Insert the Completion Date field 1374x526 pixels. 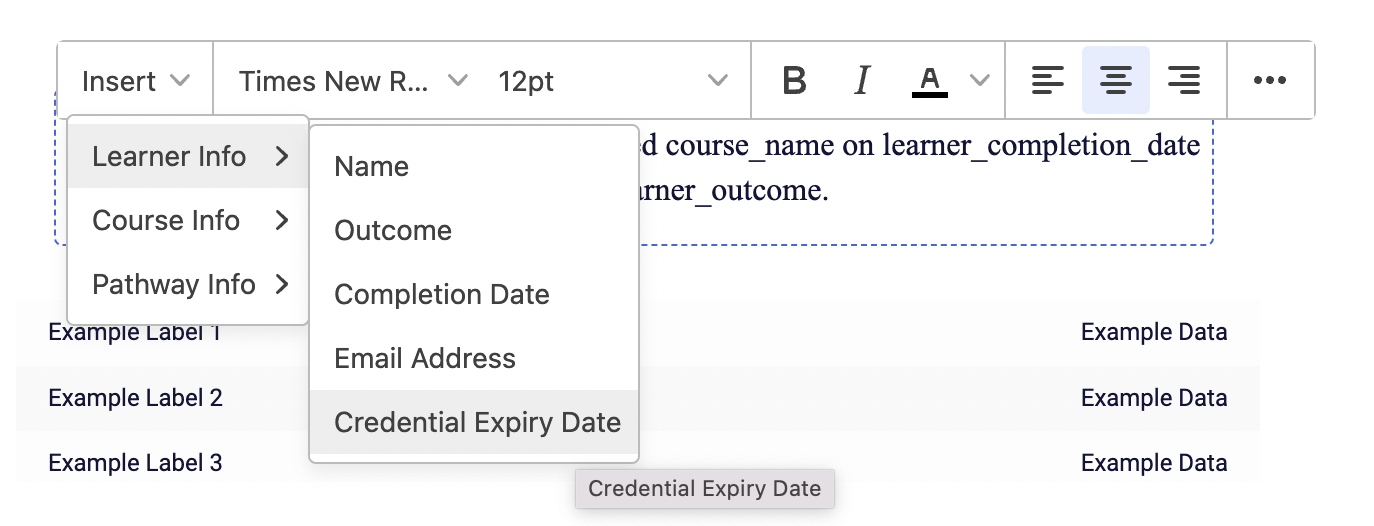pyautogui.click(x=474, y=294)
